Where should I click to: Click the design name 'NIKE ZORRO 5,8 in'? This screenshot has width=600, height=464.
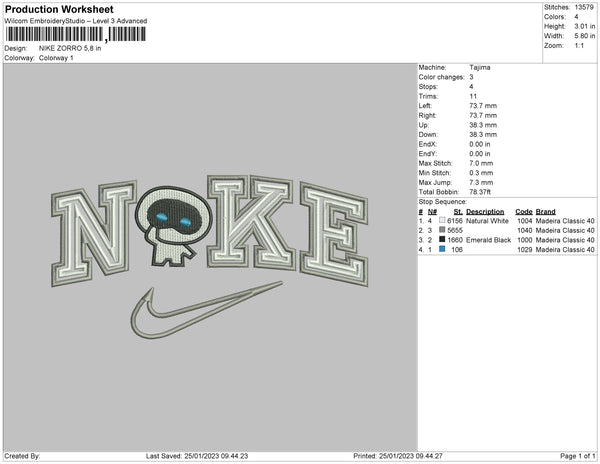pos(70,49)
